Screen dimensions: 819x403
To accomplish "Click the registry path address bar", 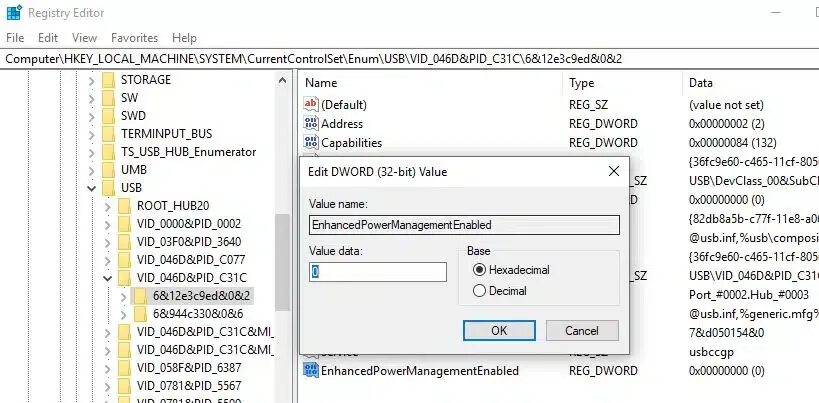I will tap(410, 58).
